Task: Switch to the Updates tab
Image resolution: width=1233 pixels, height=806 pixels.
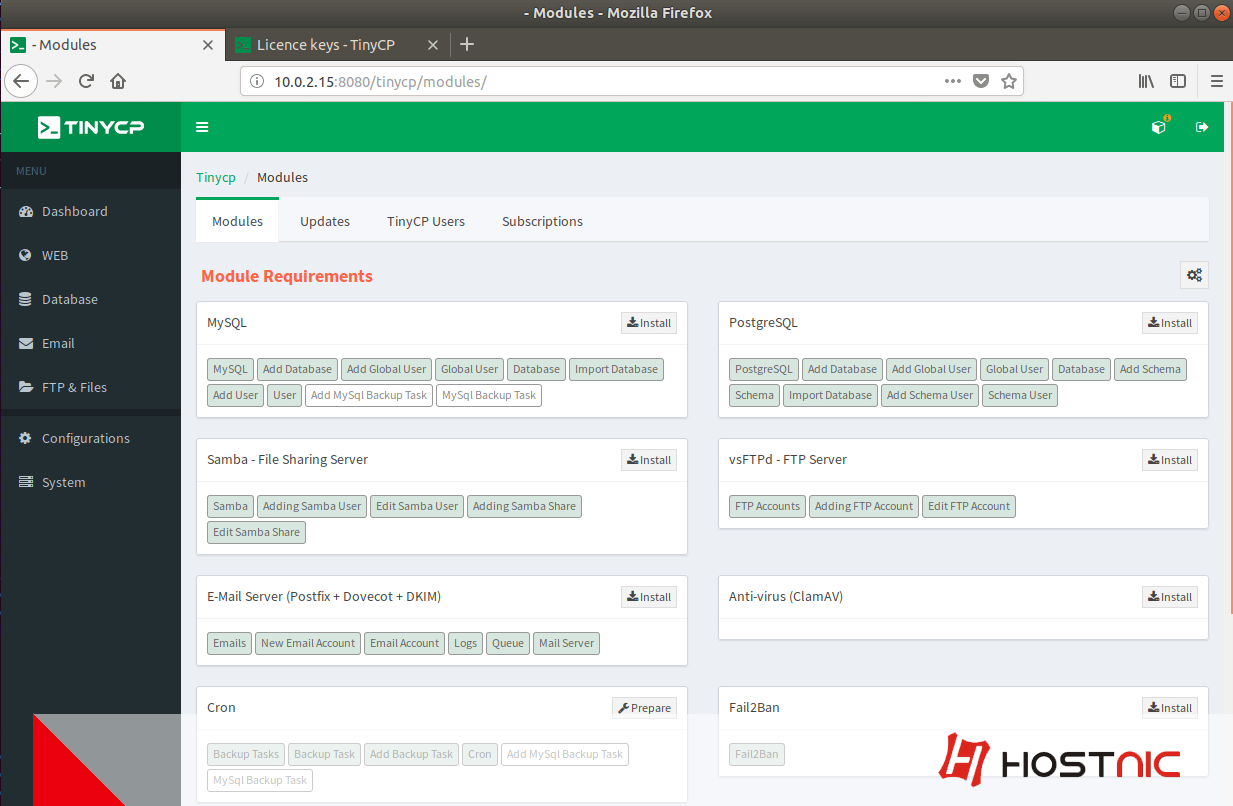Action: pos(324,221)
